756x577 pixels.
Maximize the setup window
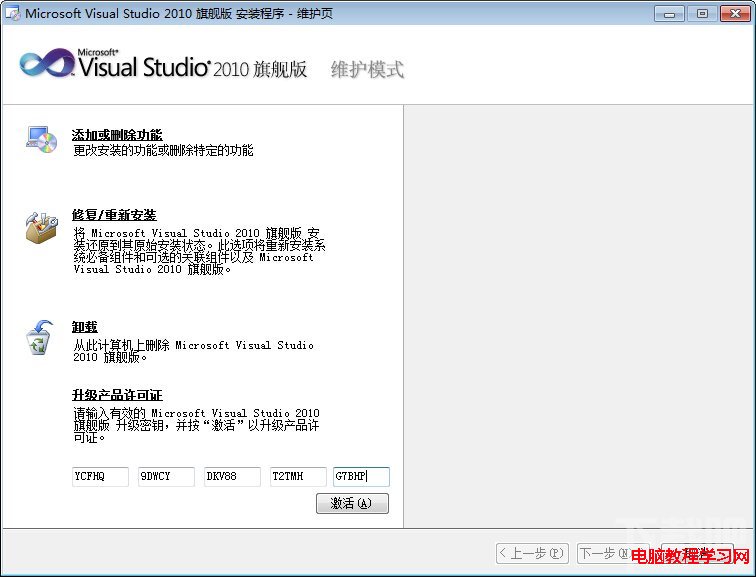[x=702, y=13]
